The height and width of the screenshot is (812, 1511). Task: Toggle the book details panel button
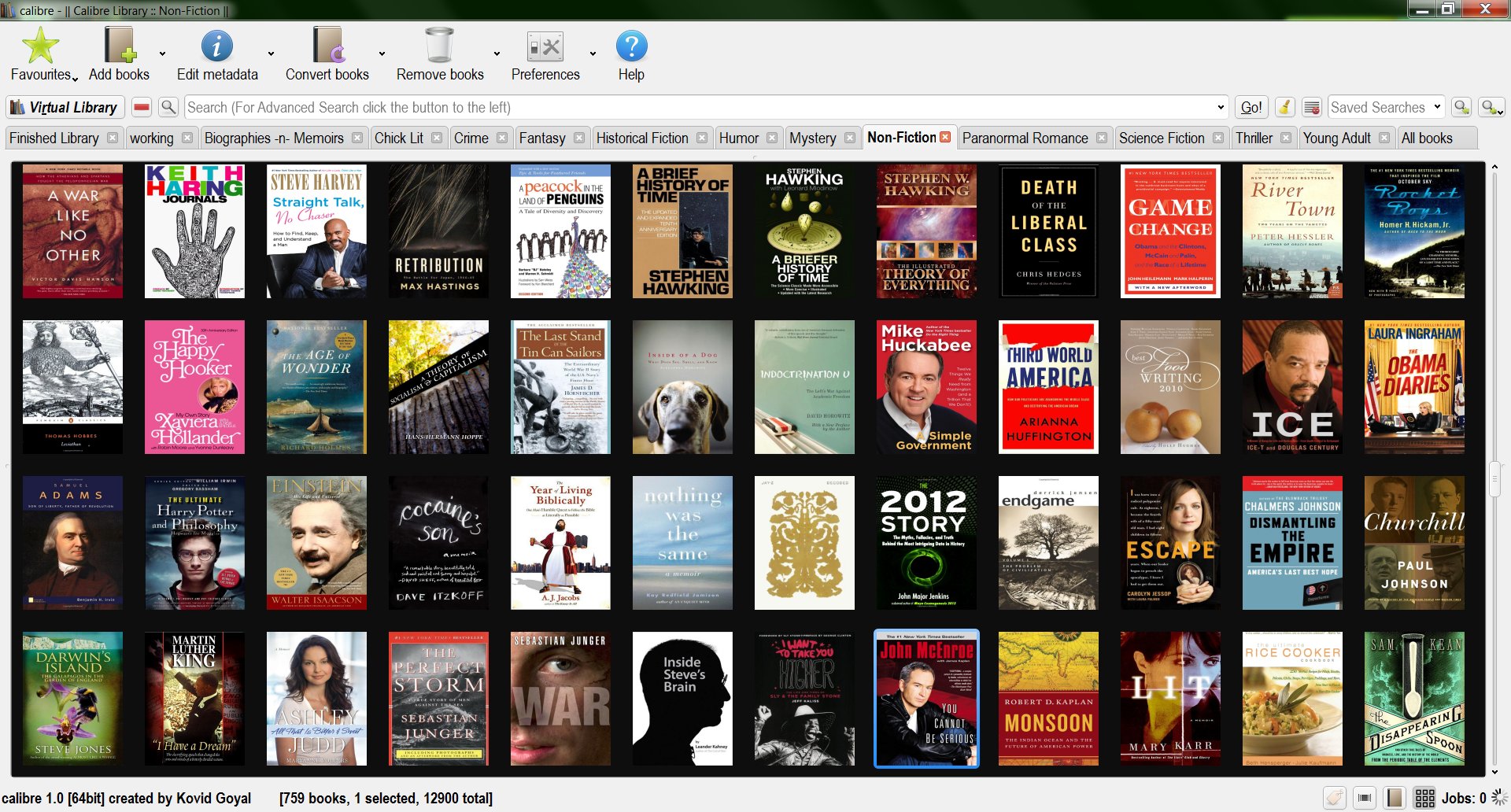pyautogui.click(x=1395, y=798)
